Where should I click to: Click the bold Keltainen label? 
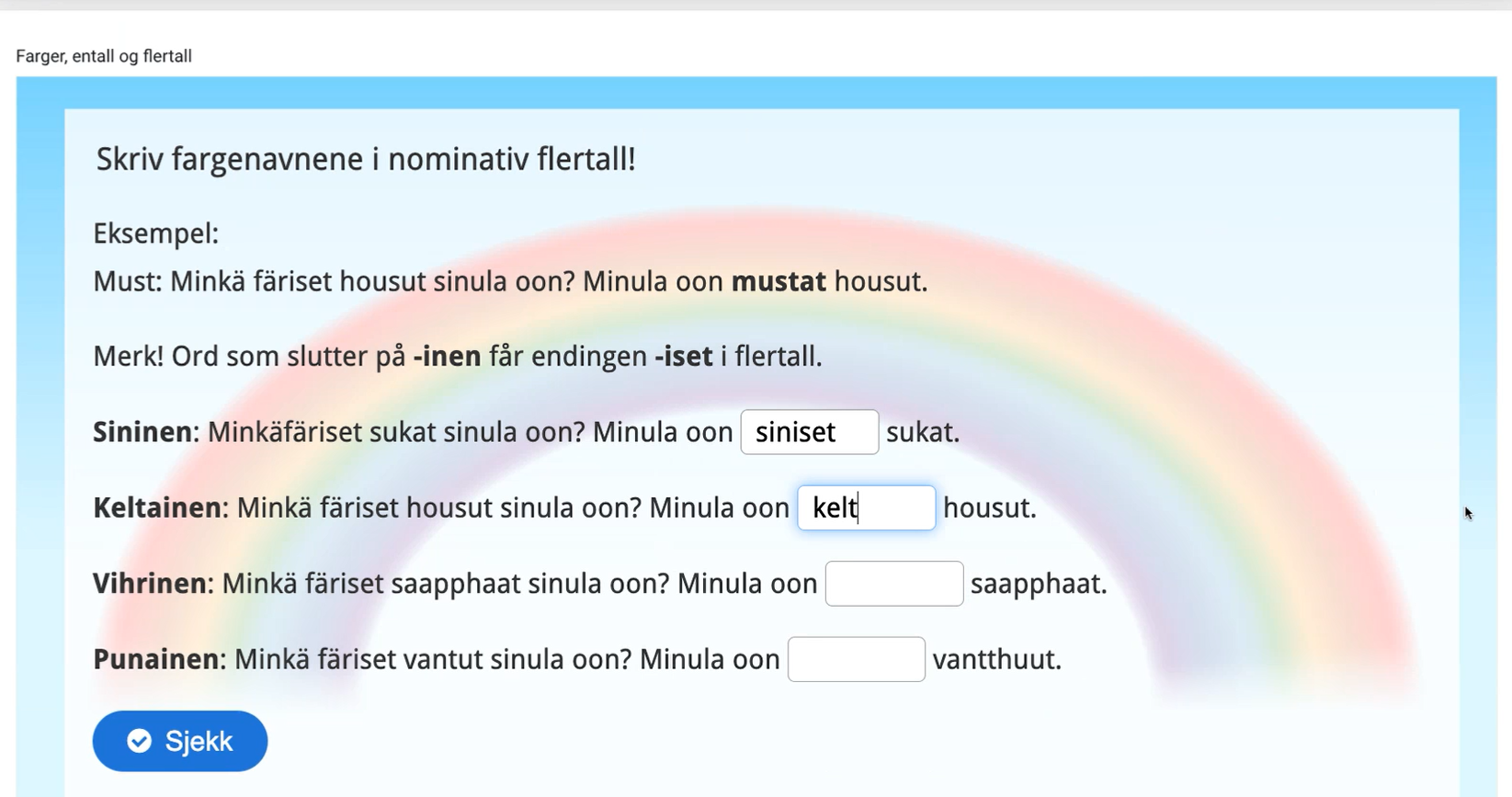pos(161,507)
